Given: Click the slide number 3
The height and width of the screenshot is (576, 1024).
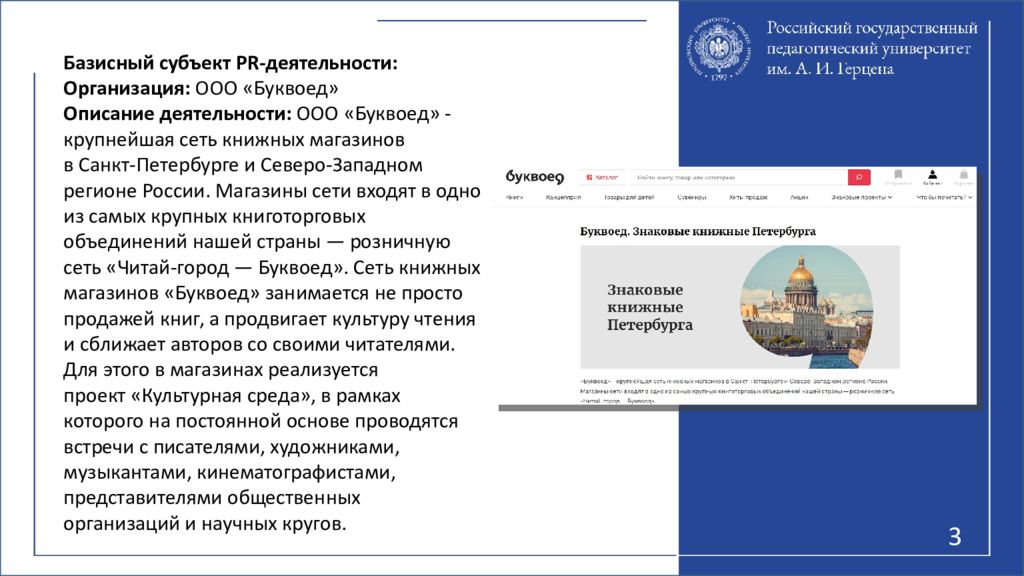Looking at the screenshot, I should click(954, 536).
